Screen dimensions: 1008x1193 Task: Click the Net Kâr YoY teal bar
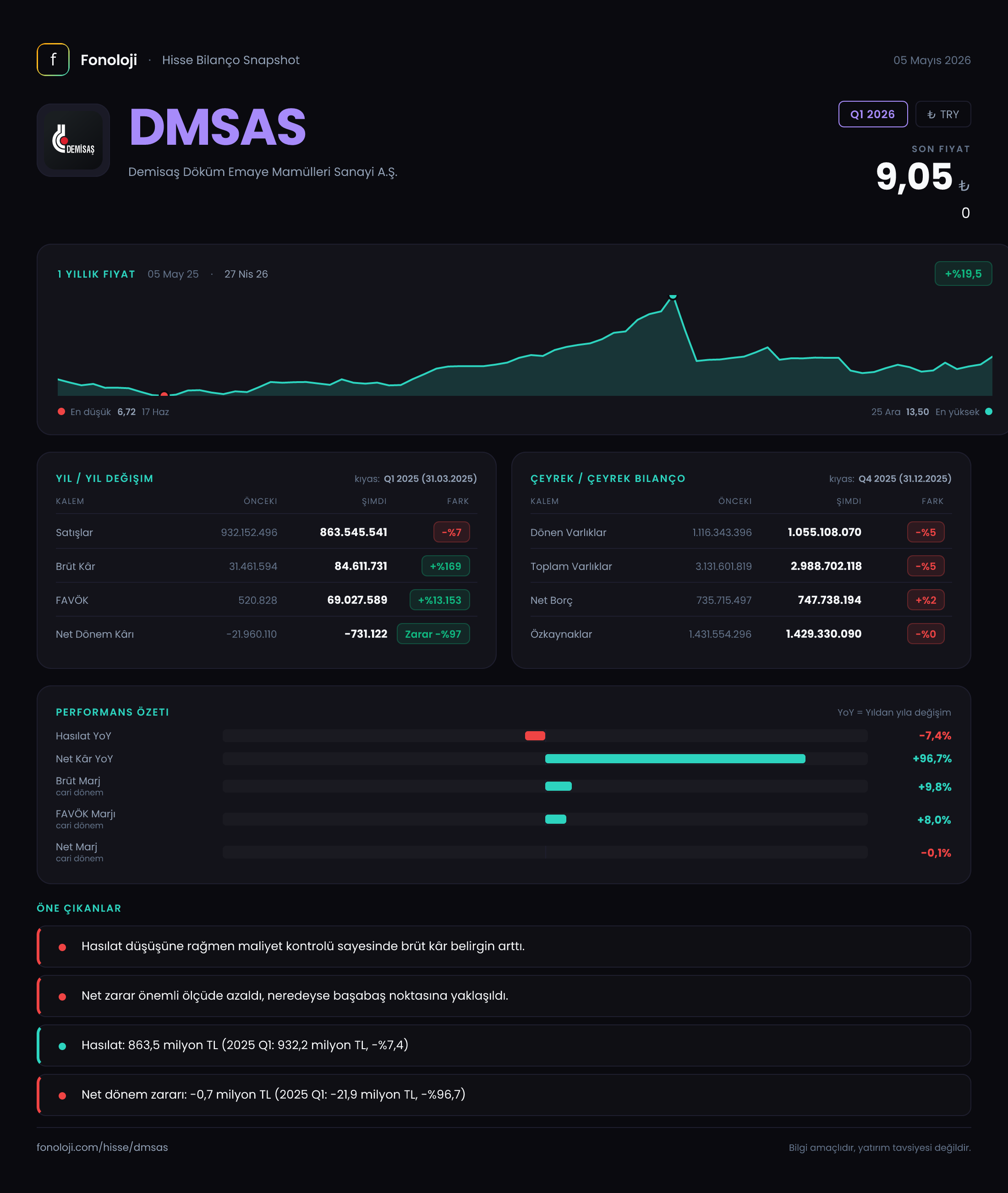pos(675,758)
